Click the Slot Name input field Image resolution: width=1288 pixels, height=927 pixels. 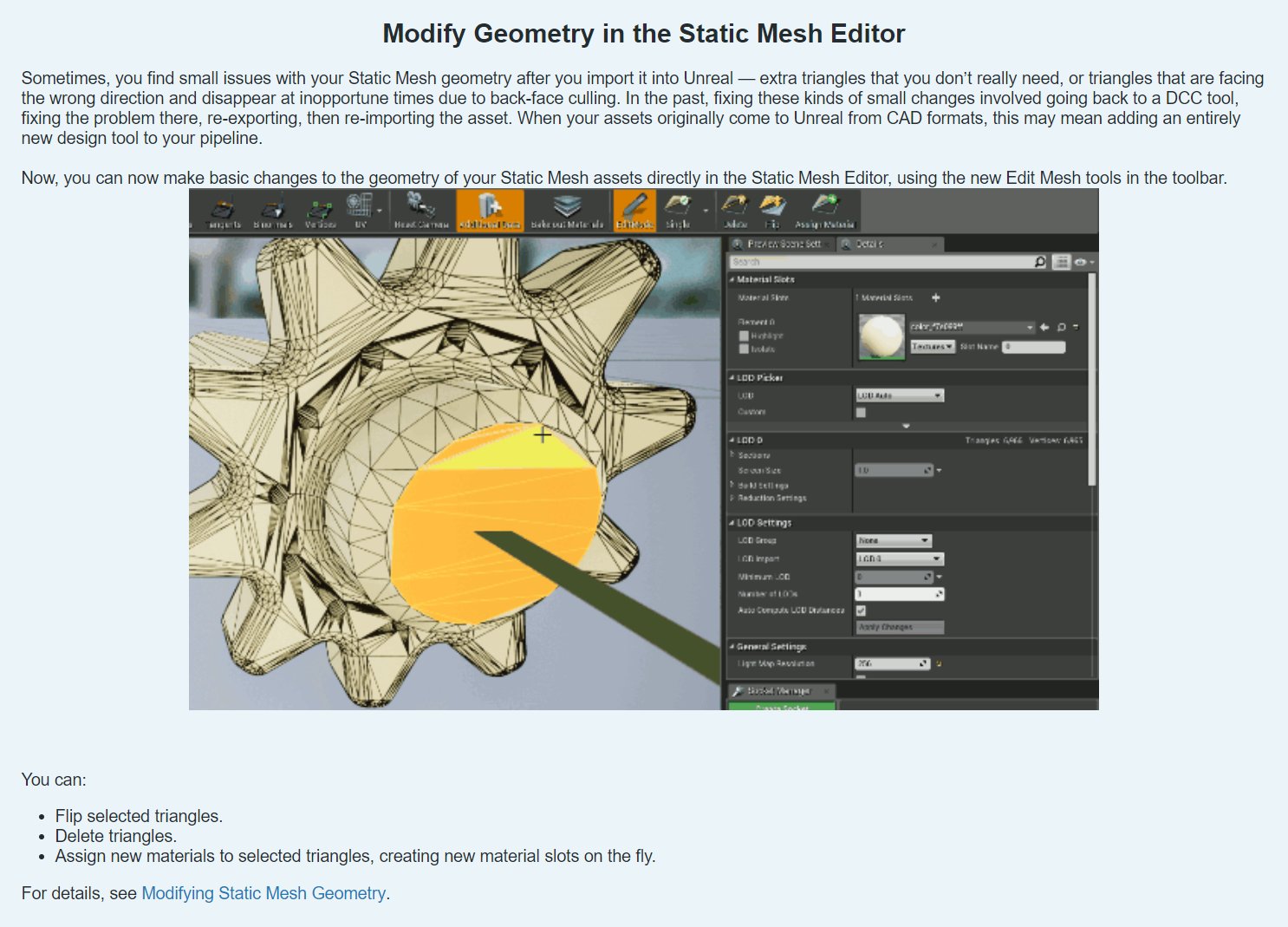click(1033, 347)
